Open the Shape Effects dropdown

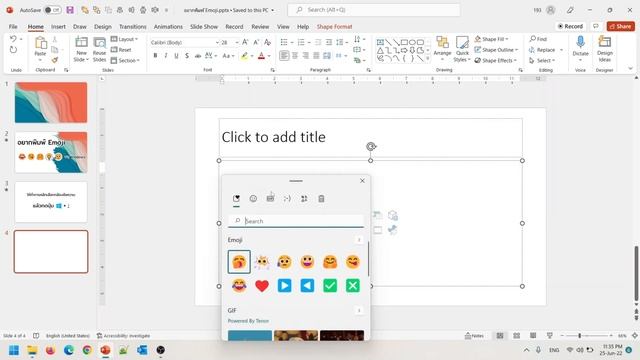coord(495,60)
